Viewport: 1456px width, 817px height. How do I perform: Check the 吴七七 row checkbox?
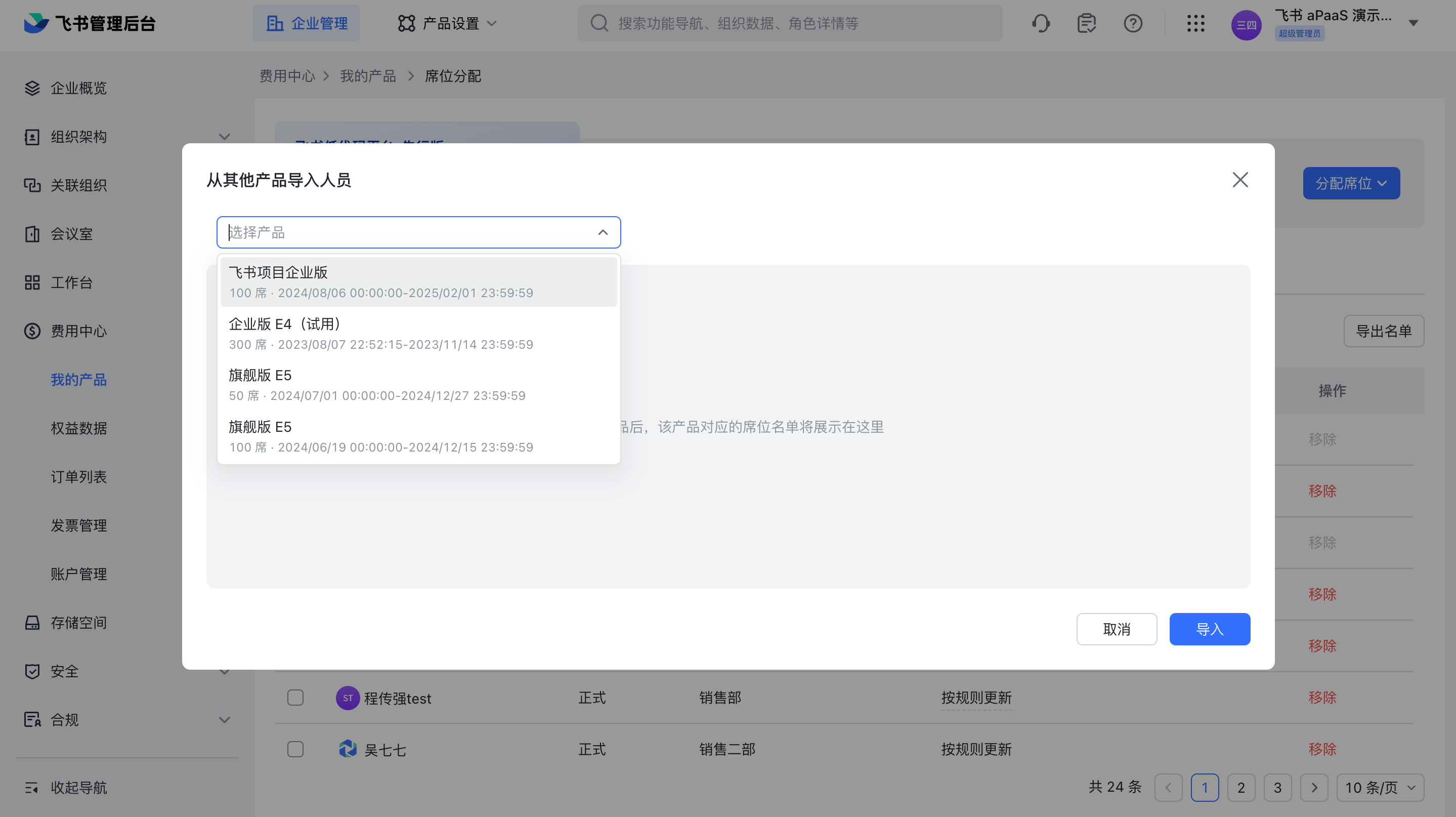(x=295, y=749)
